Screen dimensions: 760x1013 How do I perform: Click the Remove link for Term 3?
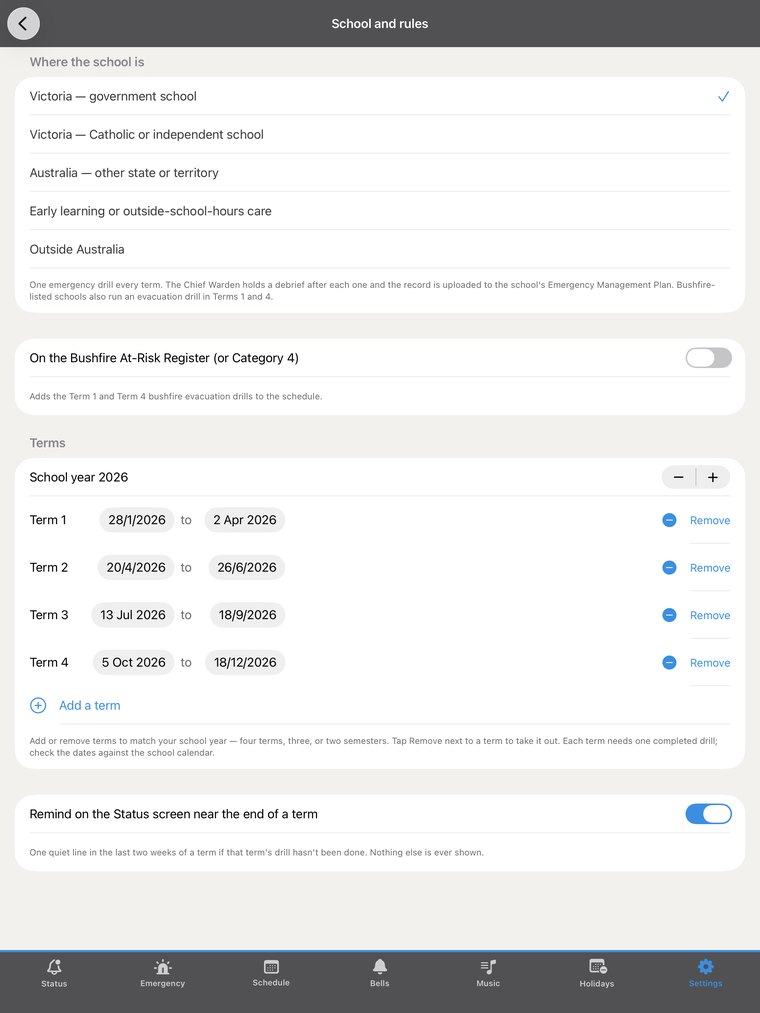click(x=710, y=616)
